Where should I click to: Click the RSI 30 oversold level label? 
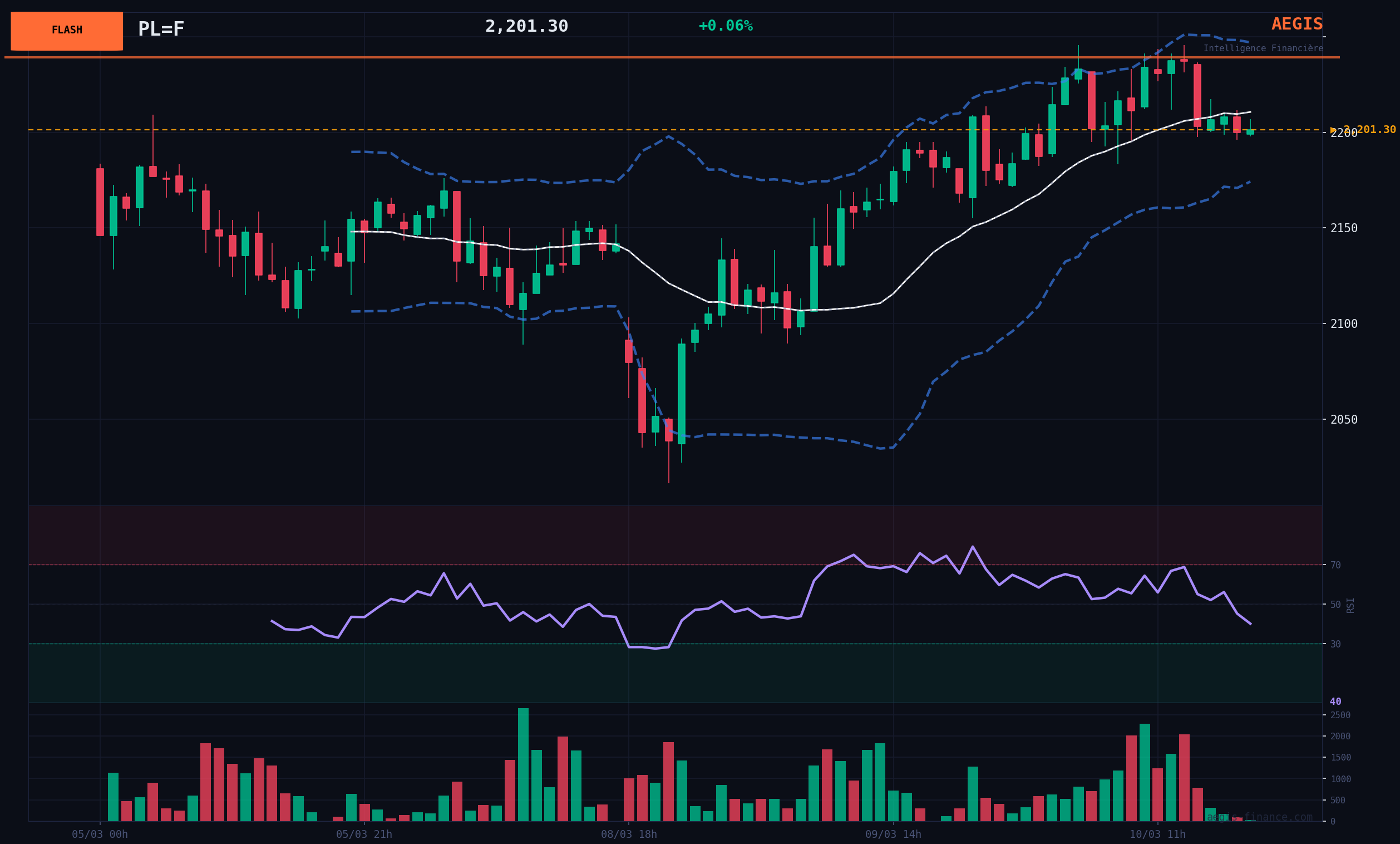1335,644
